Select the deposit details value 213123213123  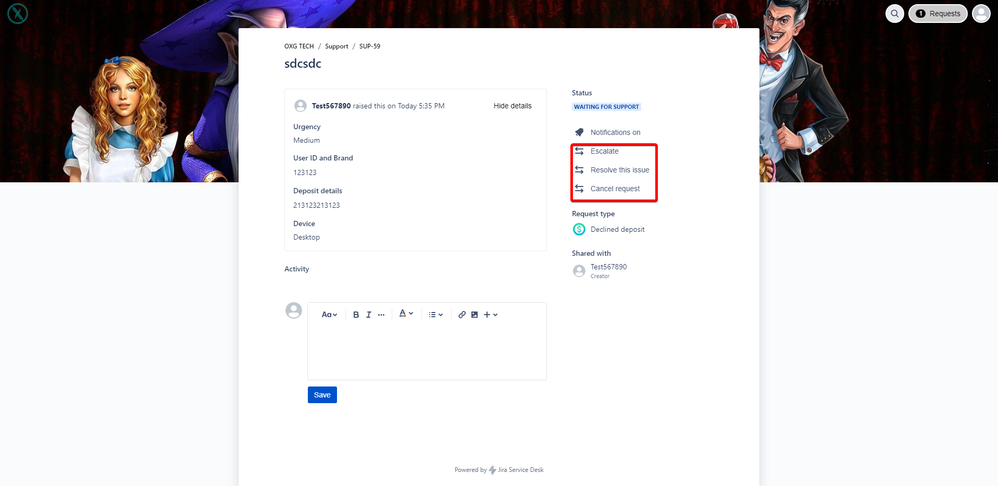tap(316, 205)
